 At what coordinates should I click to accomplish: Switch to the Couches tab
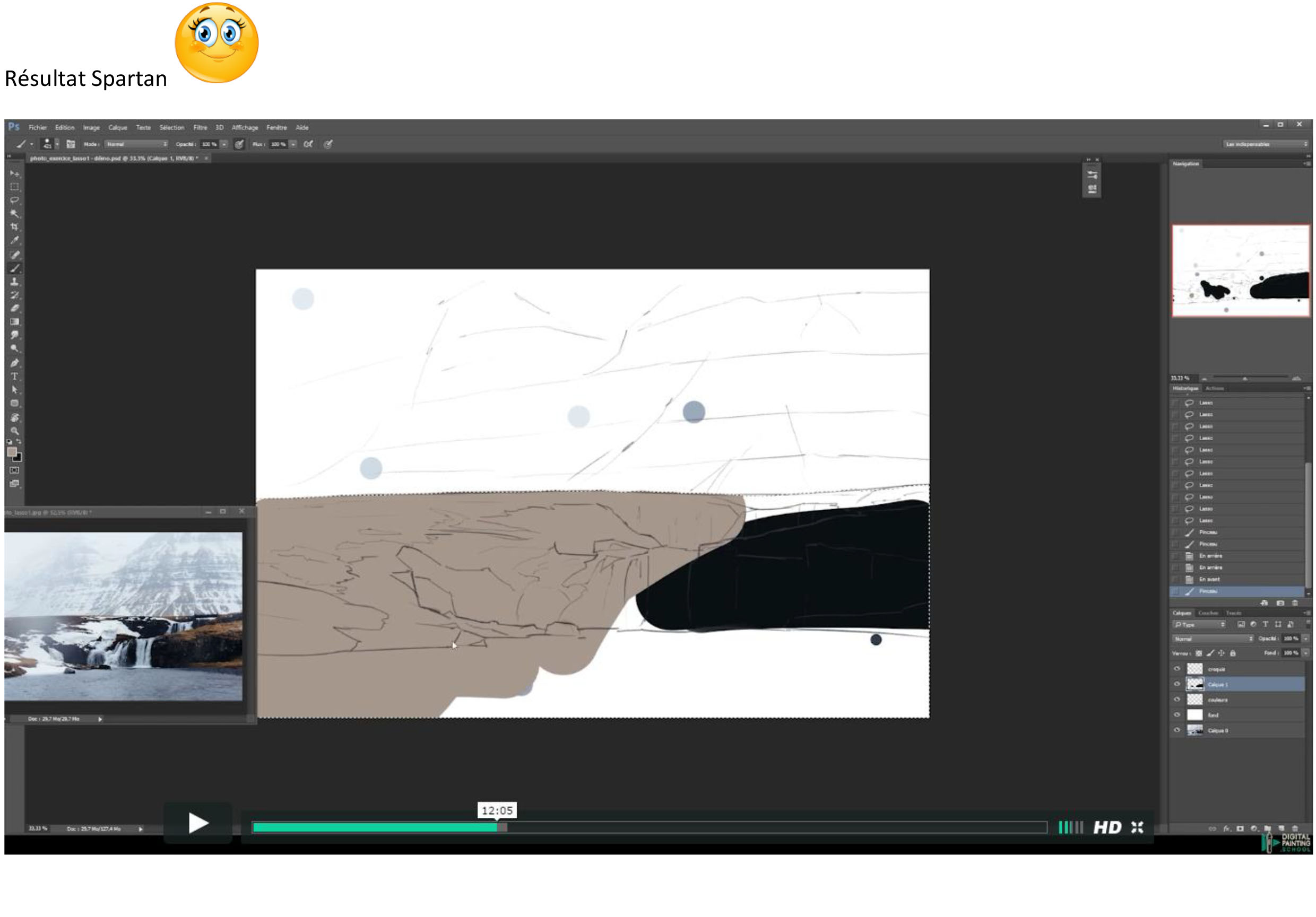[1208, 614]
